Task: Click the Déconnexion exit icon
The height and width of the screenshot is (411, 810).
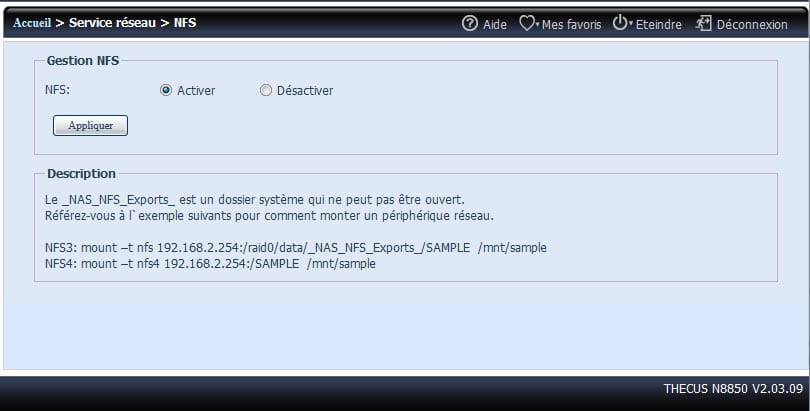Action: [x=703, y=23]
